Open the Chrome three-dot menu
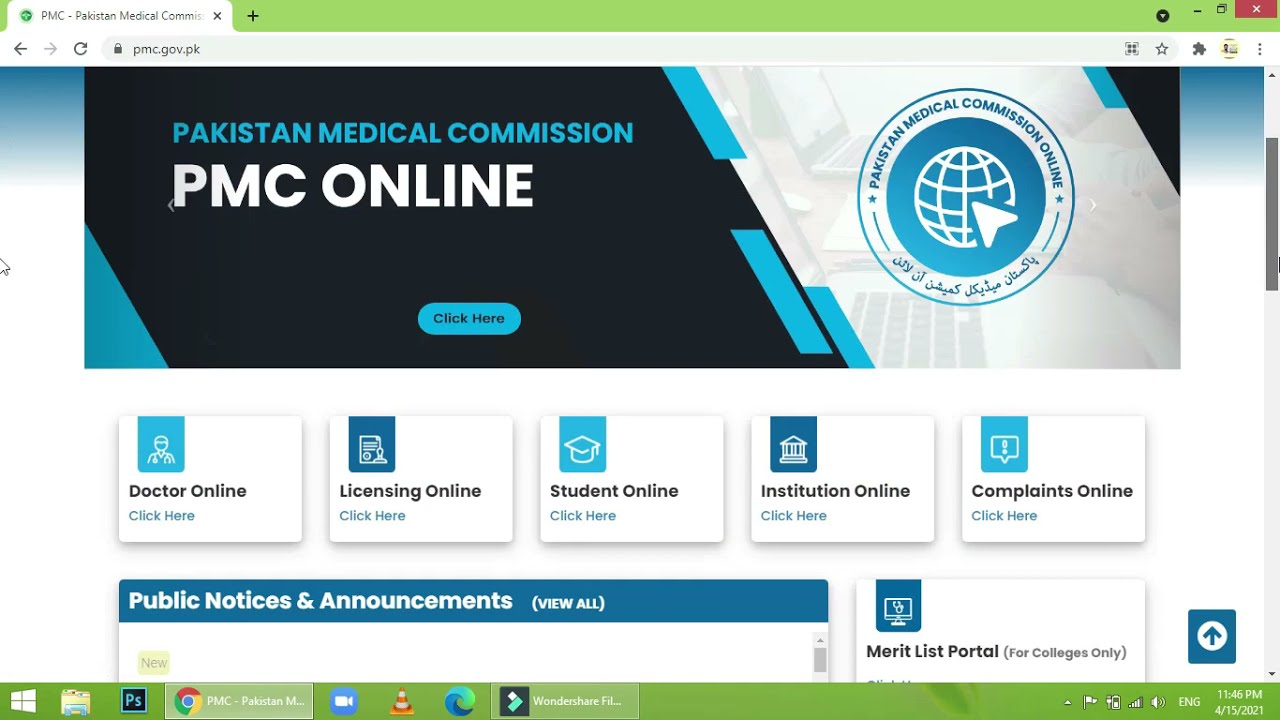This screenshot has width=1280, height=720. tap(1260, 49)
